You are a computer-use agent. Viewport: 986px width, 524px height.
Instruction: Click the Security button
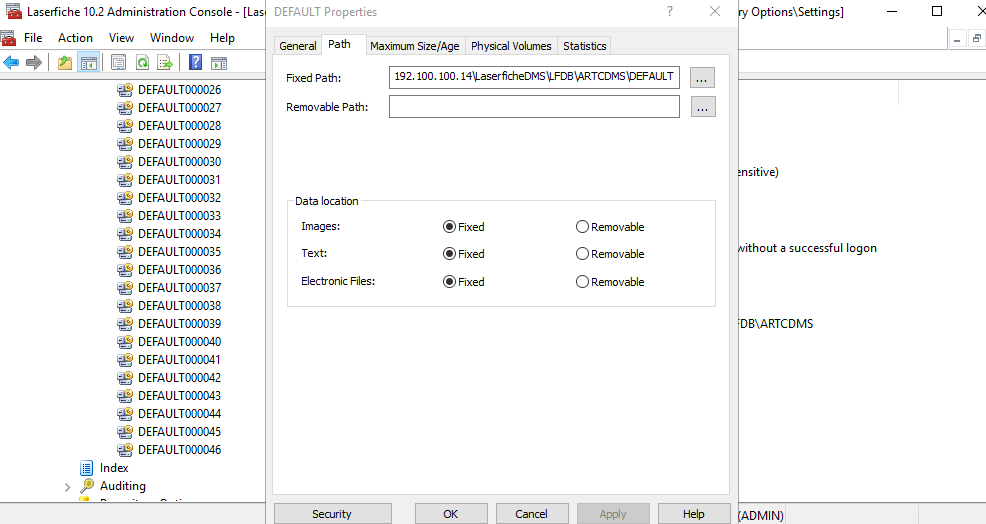pyautogui.click(x=333, y=513)
